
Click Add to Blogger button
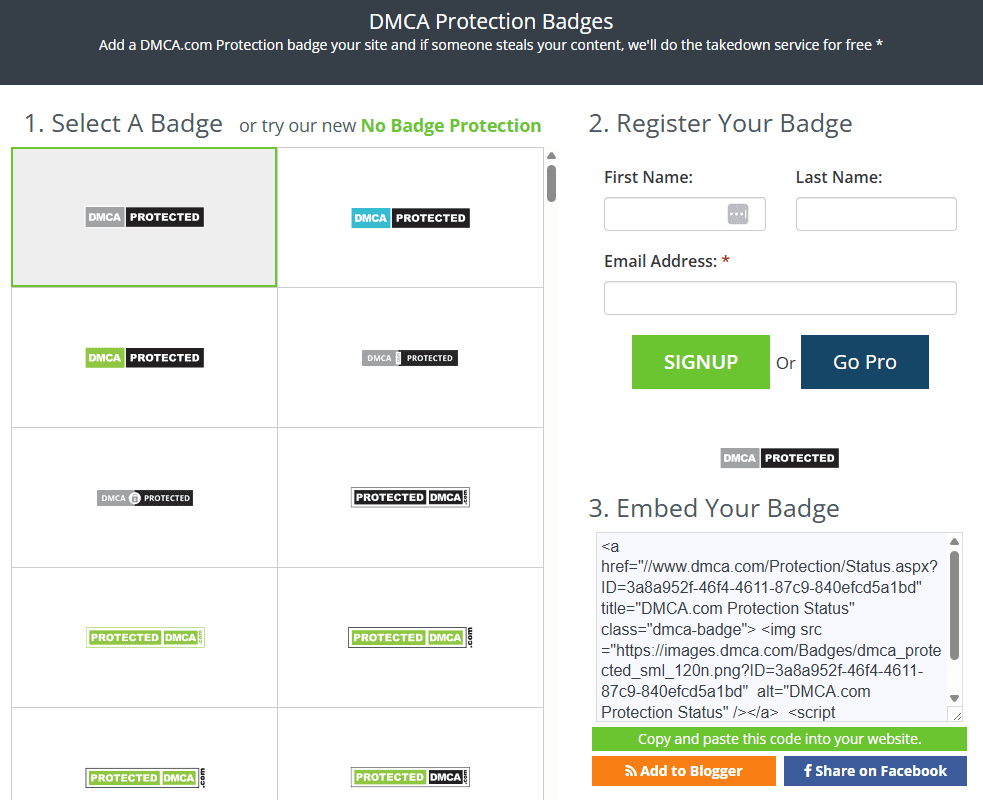click(683, 771)
